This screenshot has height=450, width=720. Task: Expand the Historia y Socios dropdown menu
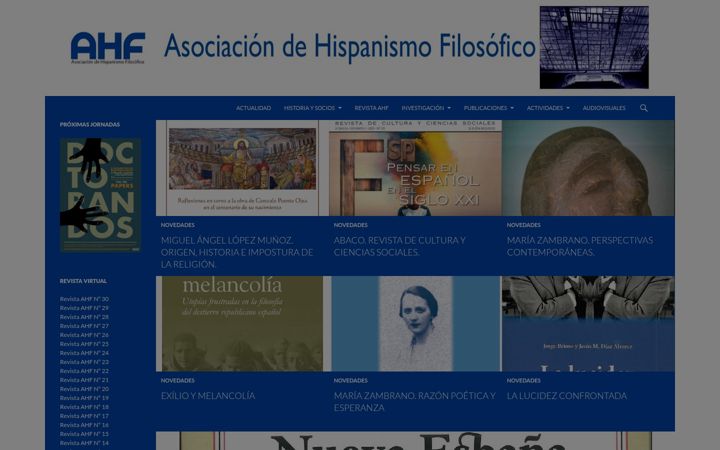pos(313,108)
